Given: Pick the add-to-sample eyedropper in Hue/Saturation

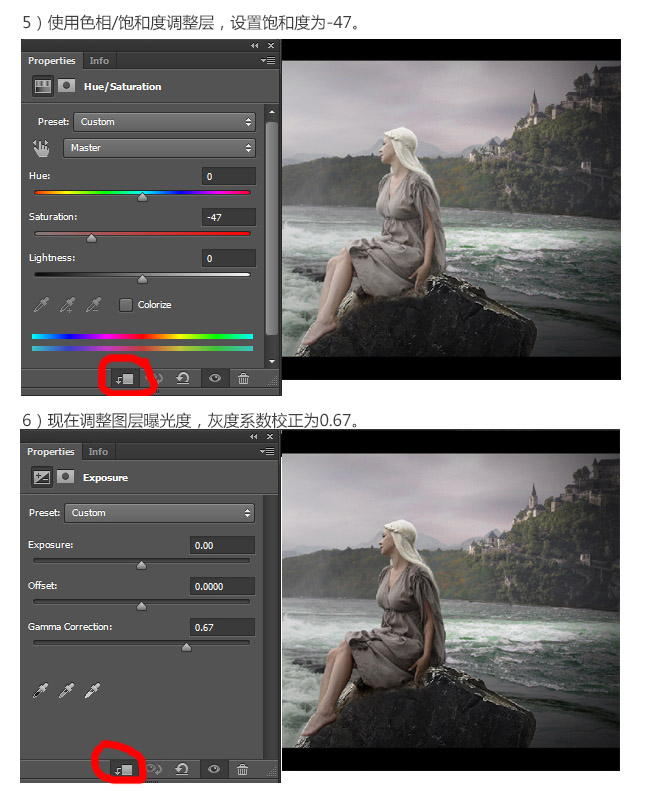Looking at the screenshot, I should [x=67, y=305].
